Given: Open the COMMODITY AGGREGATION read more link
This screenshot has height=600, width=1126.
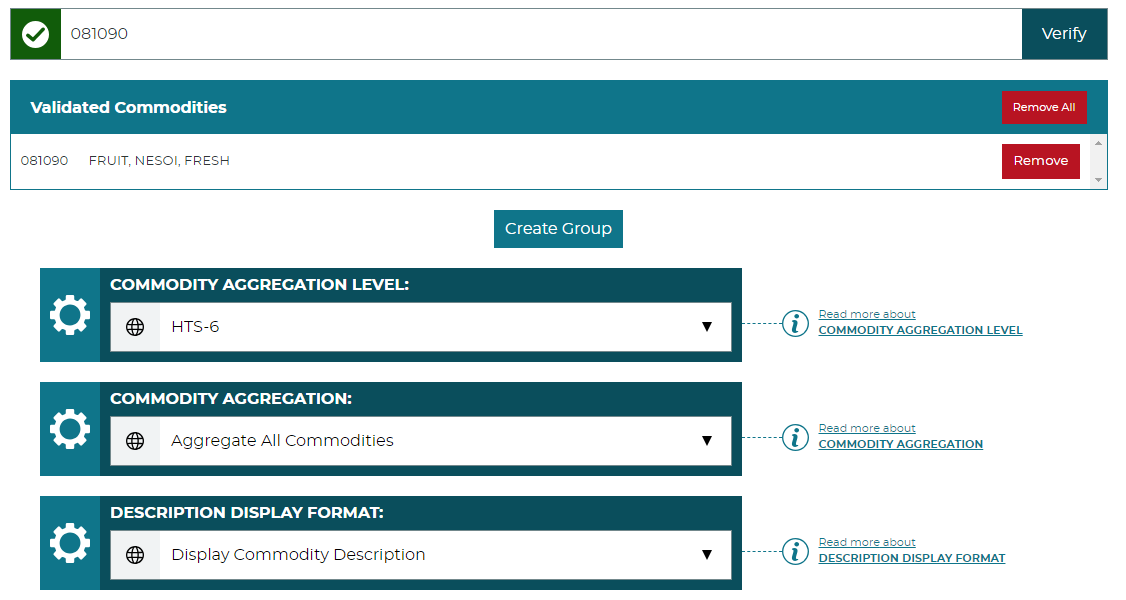Looking at the screenshot, I should click(900, 443).
